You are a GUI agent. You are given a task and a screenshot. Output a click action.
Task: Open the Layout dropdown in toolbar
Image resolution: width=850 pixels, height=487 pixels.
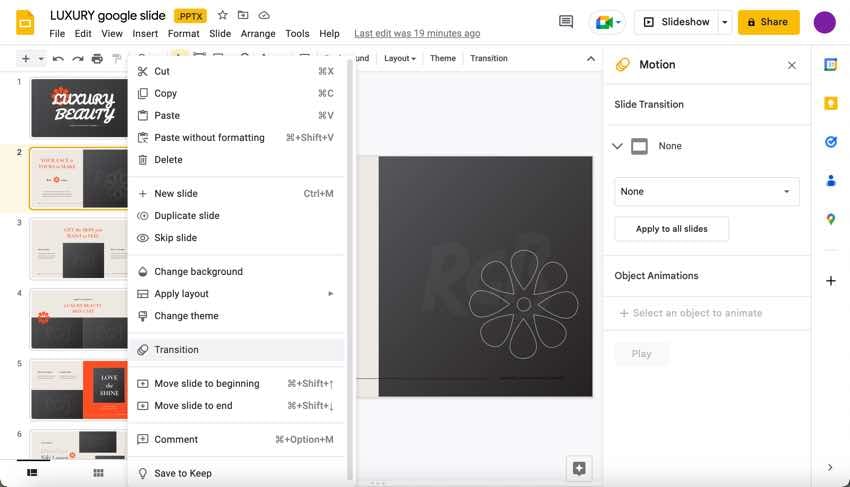tap(399, 59)
